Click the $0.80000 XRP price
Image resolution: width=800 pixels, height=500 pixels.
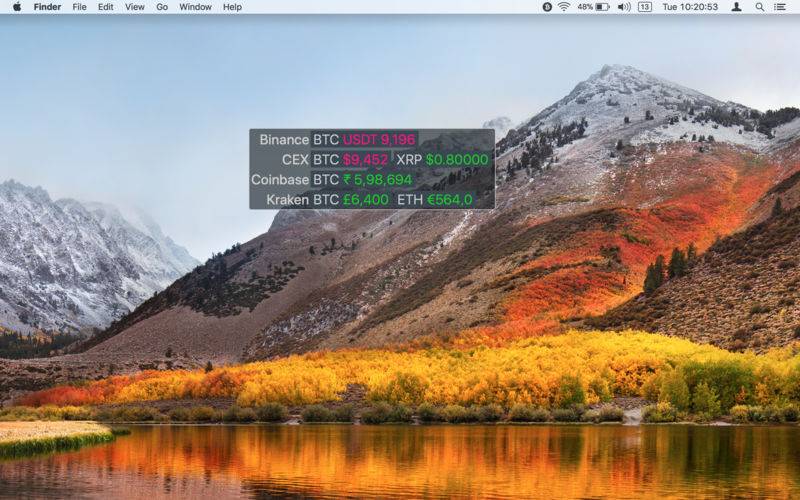457,160
